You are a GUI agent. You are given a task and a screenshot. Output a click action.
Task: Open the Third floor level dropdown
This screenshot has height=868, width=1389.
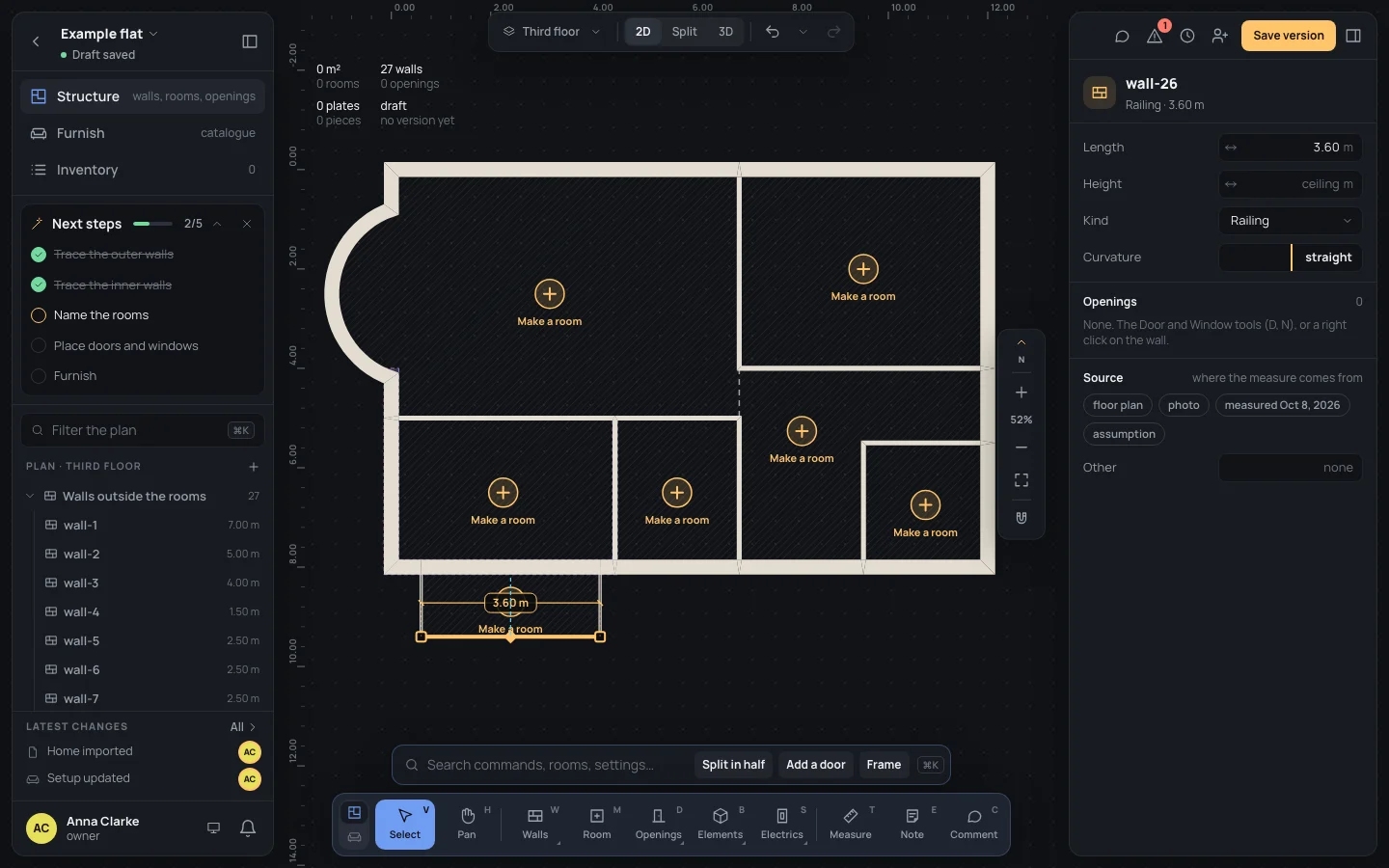(x=552, y=32)
